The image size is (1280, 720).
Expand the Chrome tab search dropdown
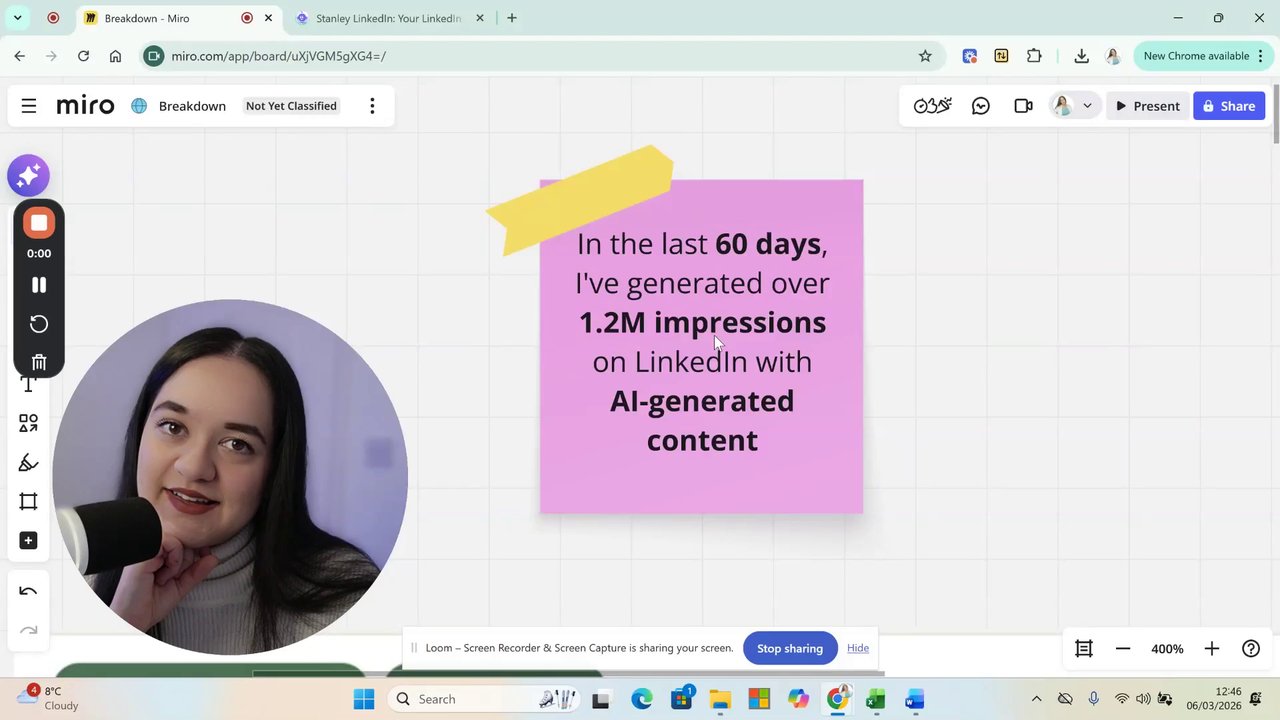coord(17,18)
